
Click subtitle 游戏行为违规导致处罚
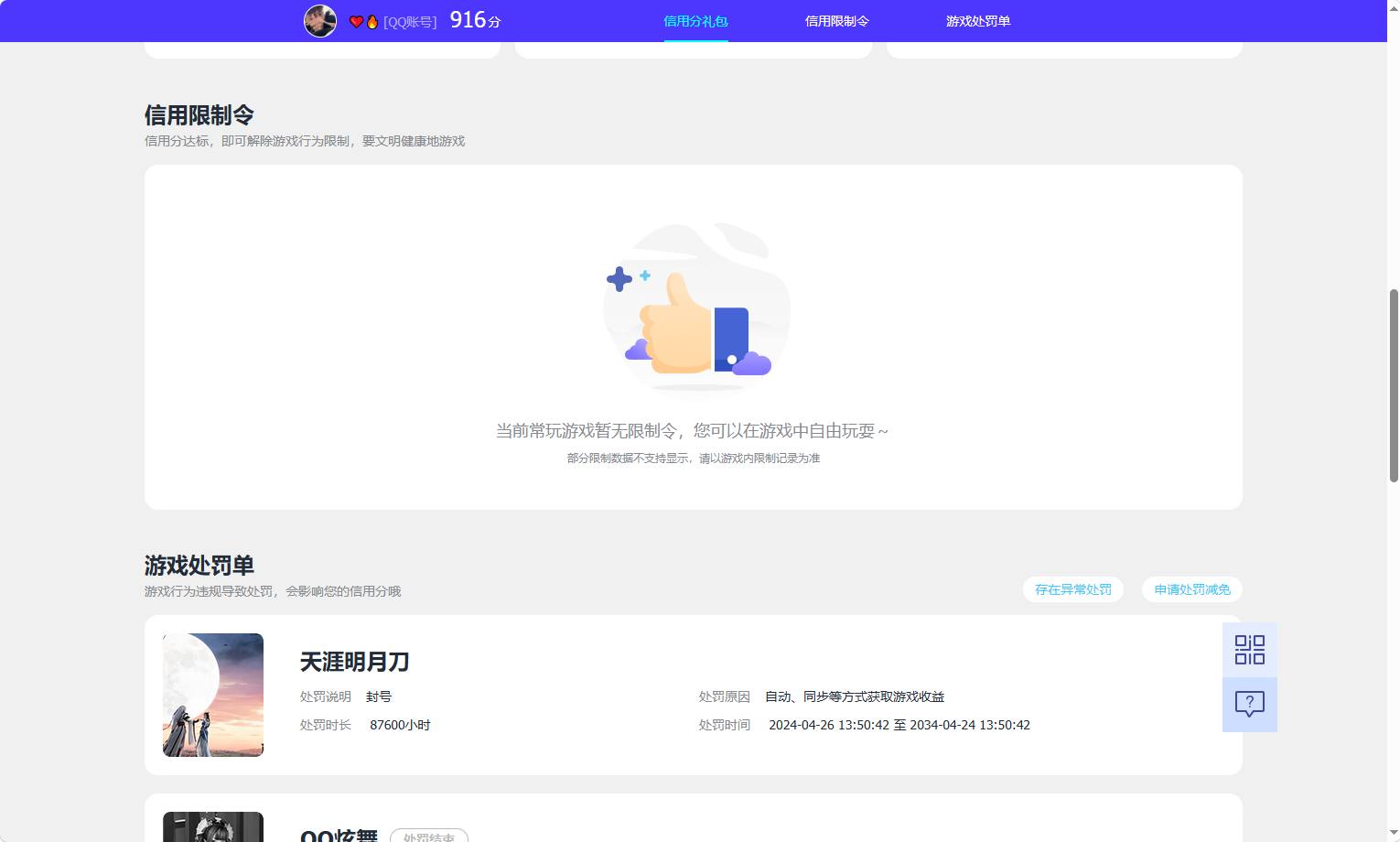tap(273, 591)
